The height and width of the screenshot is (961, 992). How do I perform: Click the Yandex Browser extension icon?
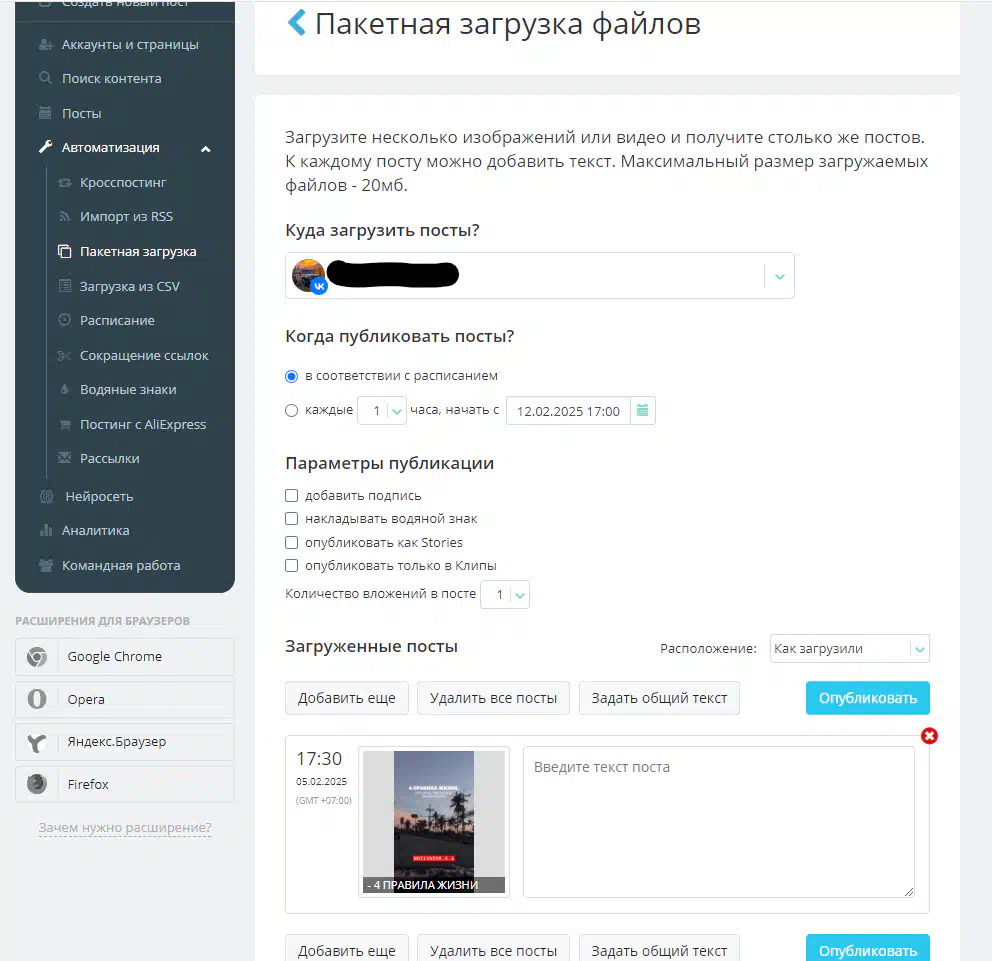[37, 741]
